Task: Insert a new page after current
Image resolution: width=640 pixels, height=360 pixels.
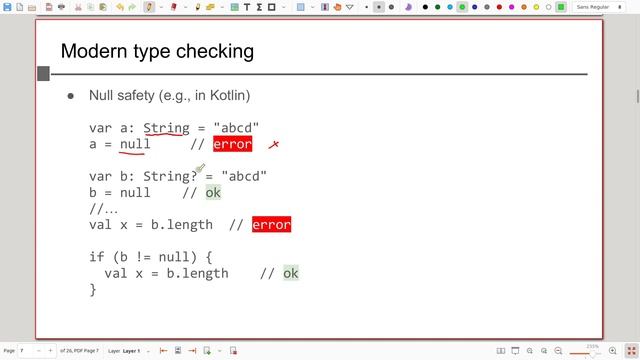Action: (x=207, y=351)
